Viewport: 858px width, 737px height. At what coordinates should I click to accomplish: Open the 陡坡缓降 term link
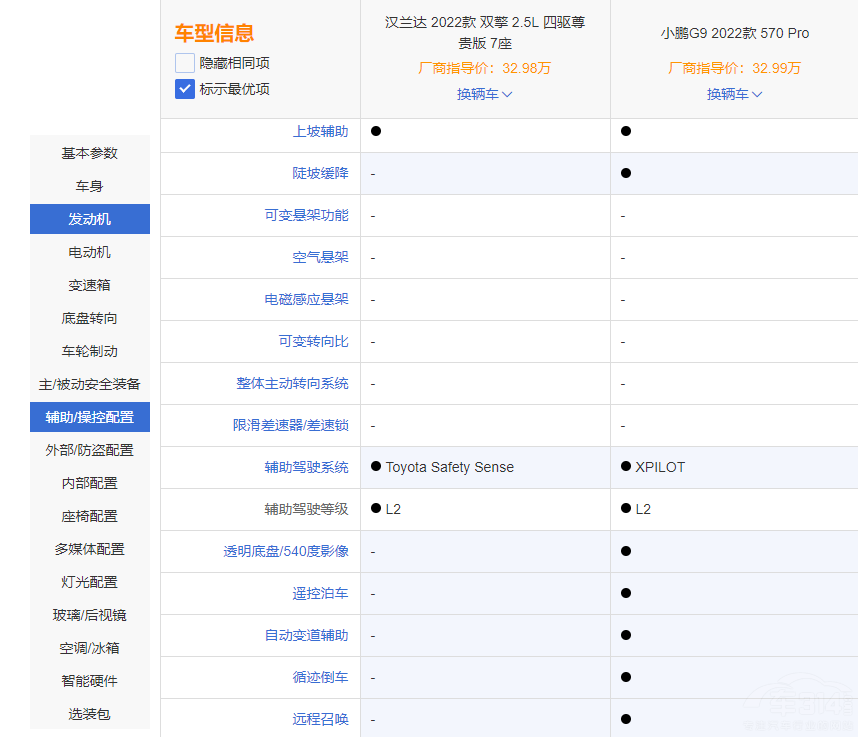320,173
